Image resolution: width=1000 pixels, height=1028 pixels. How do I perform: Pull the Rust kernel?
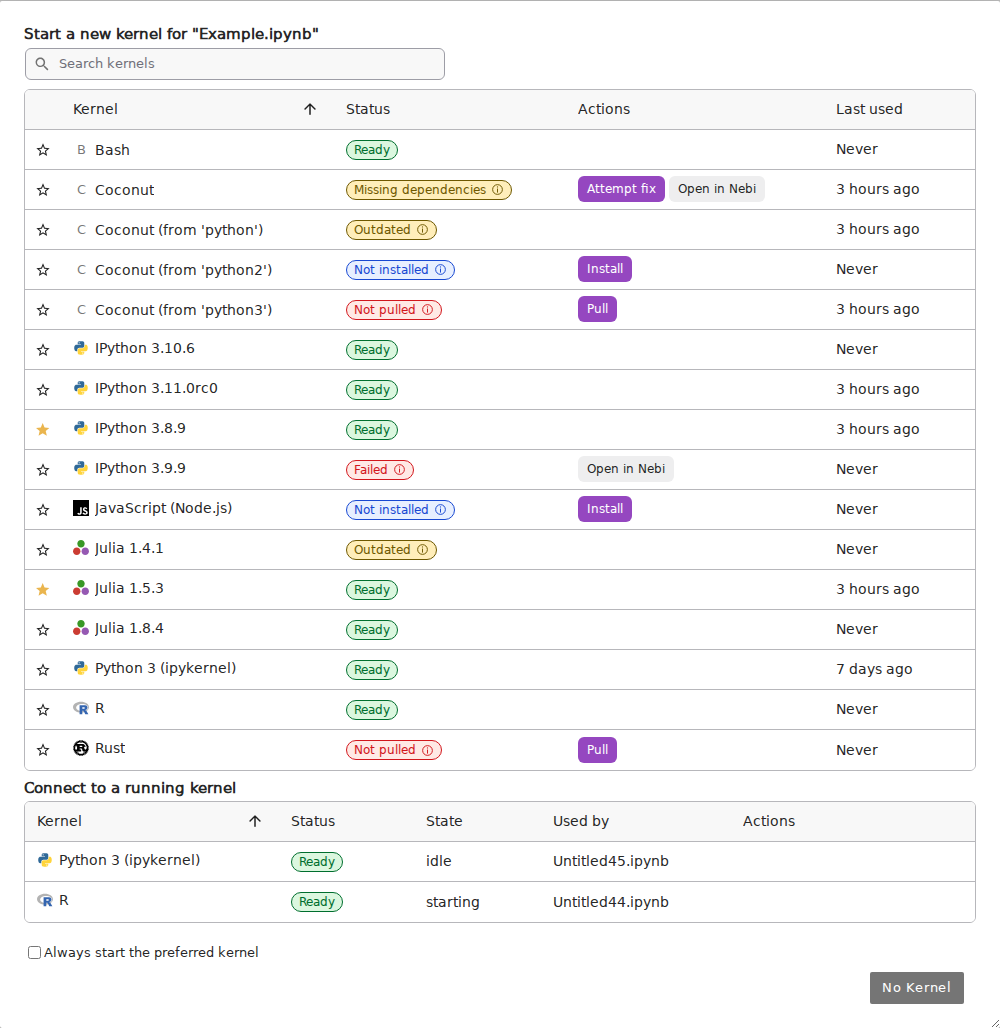[597, 750]
